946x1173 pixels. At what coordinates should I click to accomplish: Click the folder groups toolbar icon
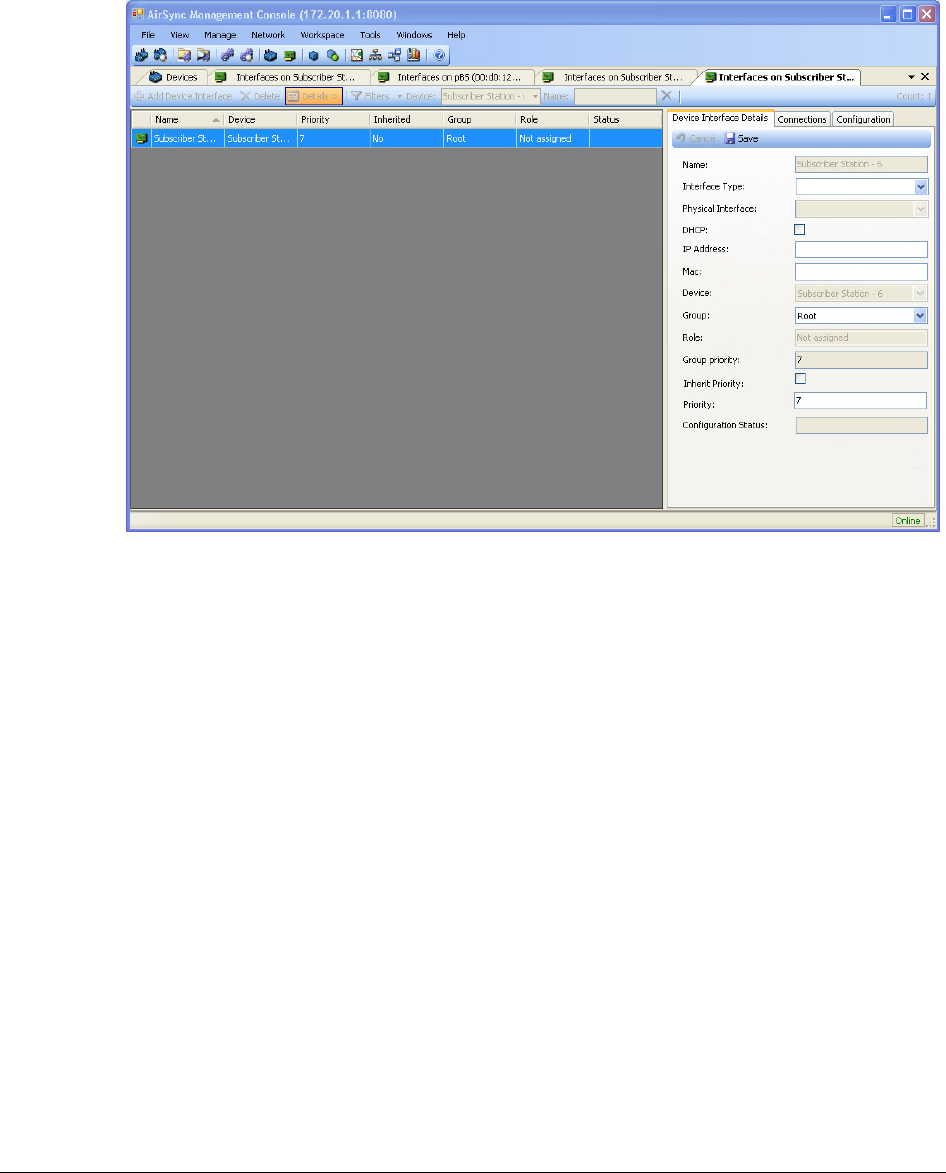click(184, 55)
